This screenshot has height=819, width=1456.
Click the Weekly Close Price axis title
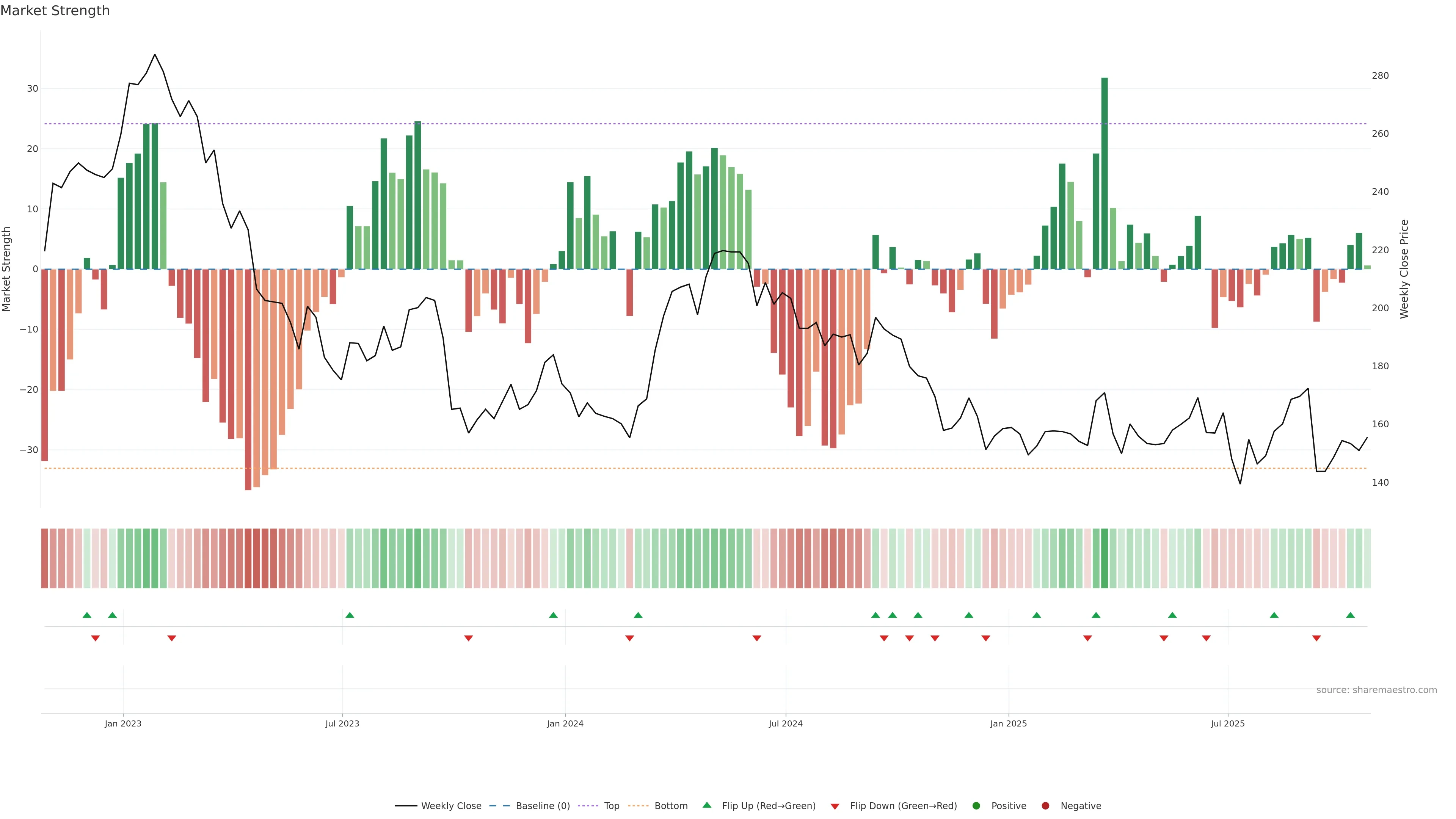1404,269
